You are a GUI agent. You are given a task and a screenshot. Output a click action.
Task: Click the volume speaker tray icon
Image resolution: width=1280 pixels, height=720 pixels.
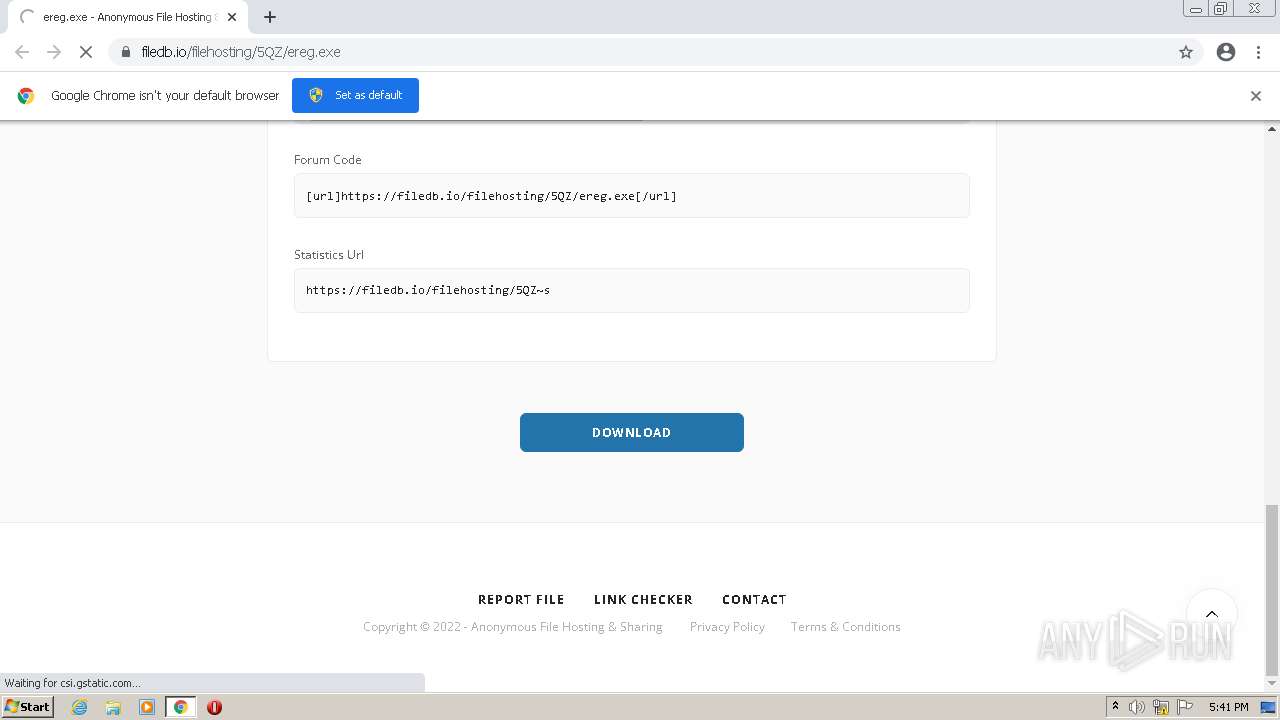coord(1137,707)
